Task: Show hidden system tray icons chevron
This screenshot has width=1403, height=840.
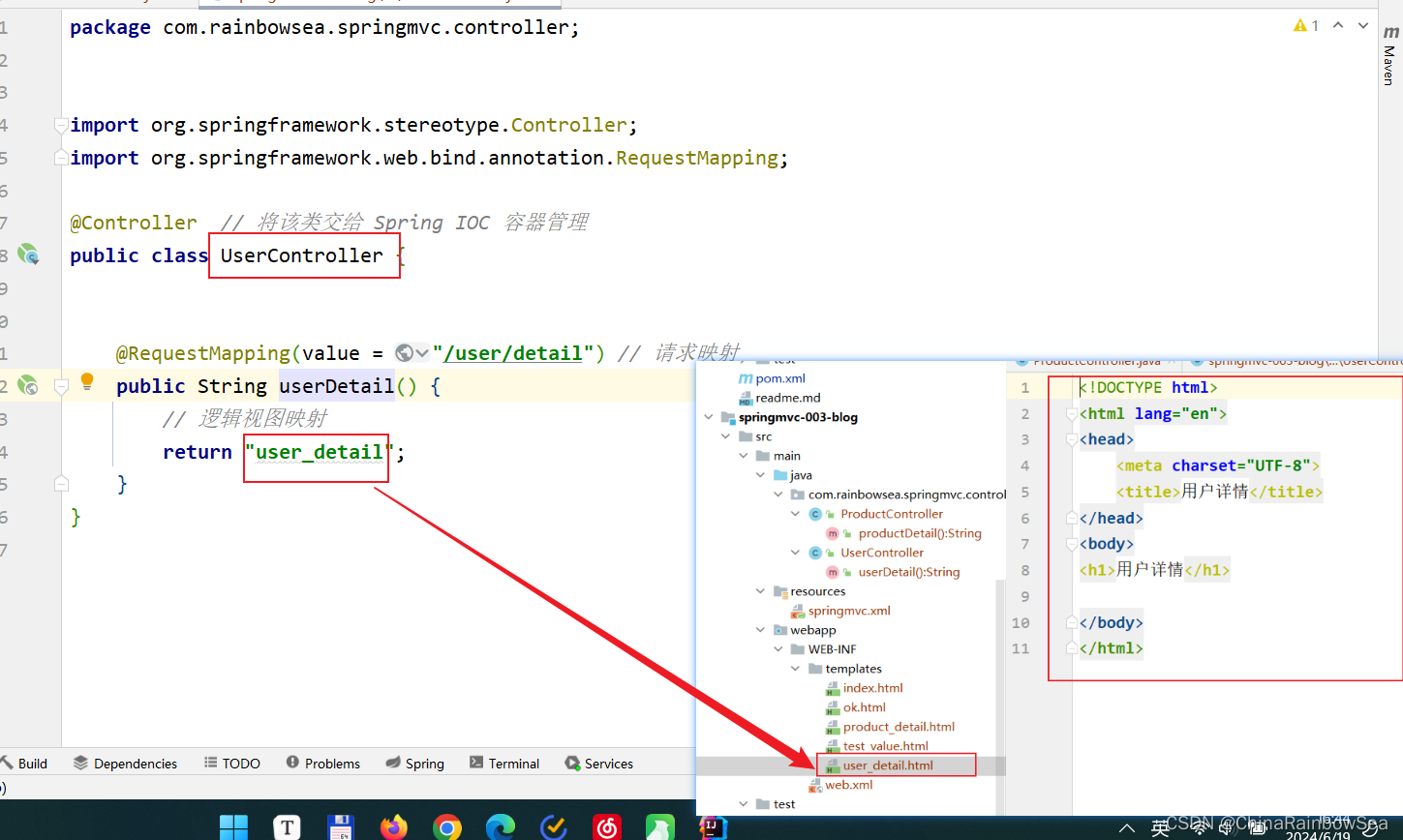Action: [x=1127, y=828]
